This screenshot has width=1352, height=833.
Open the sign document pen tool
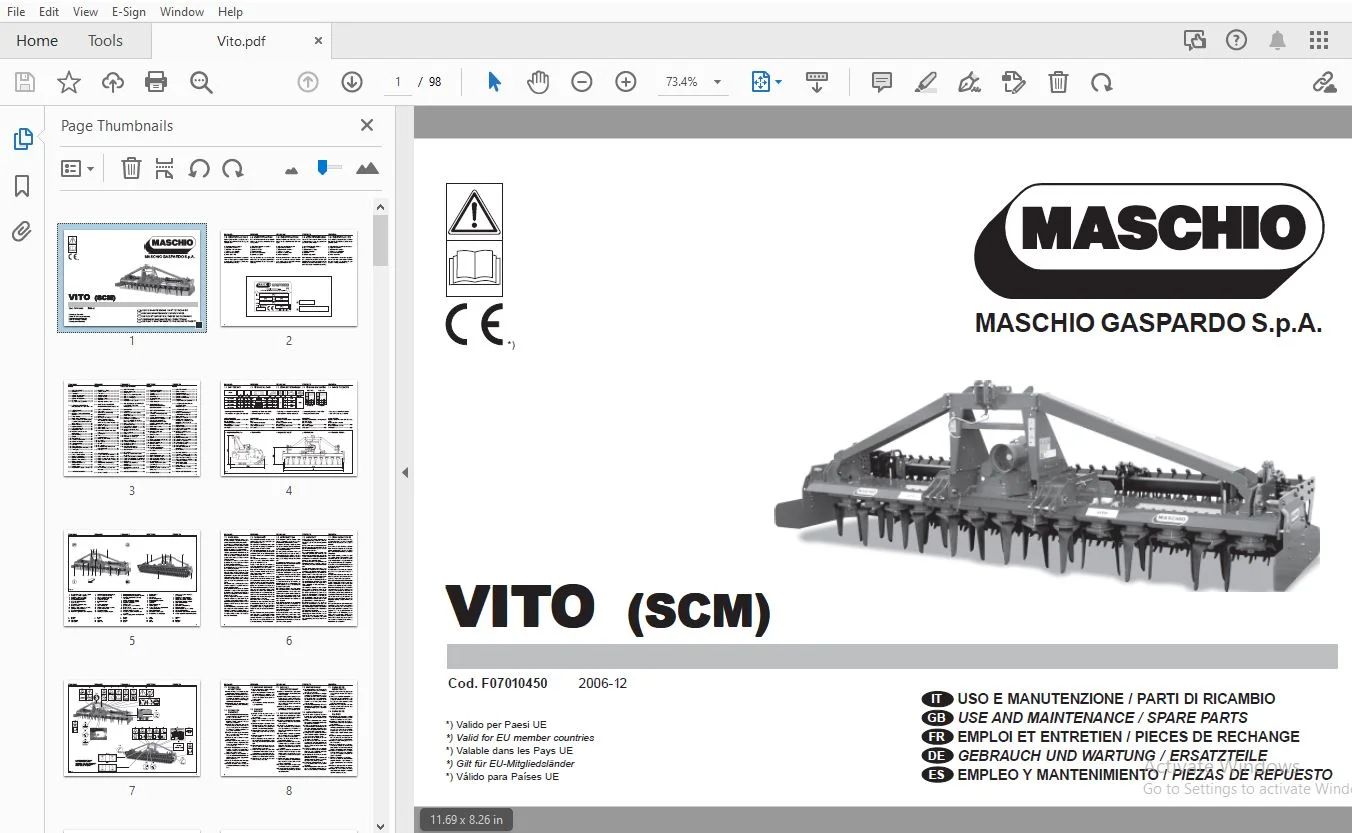[969, 82]
